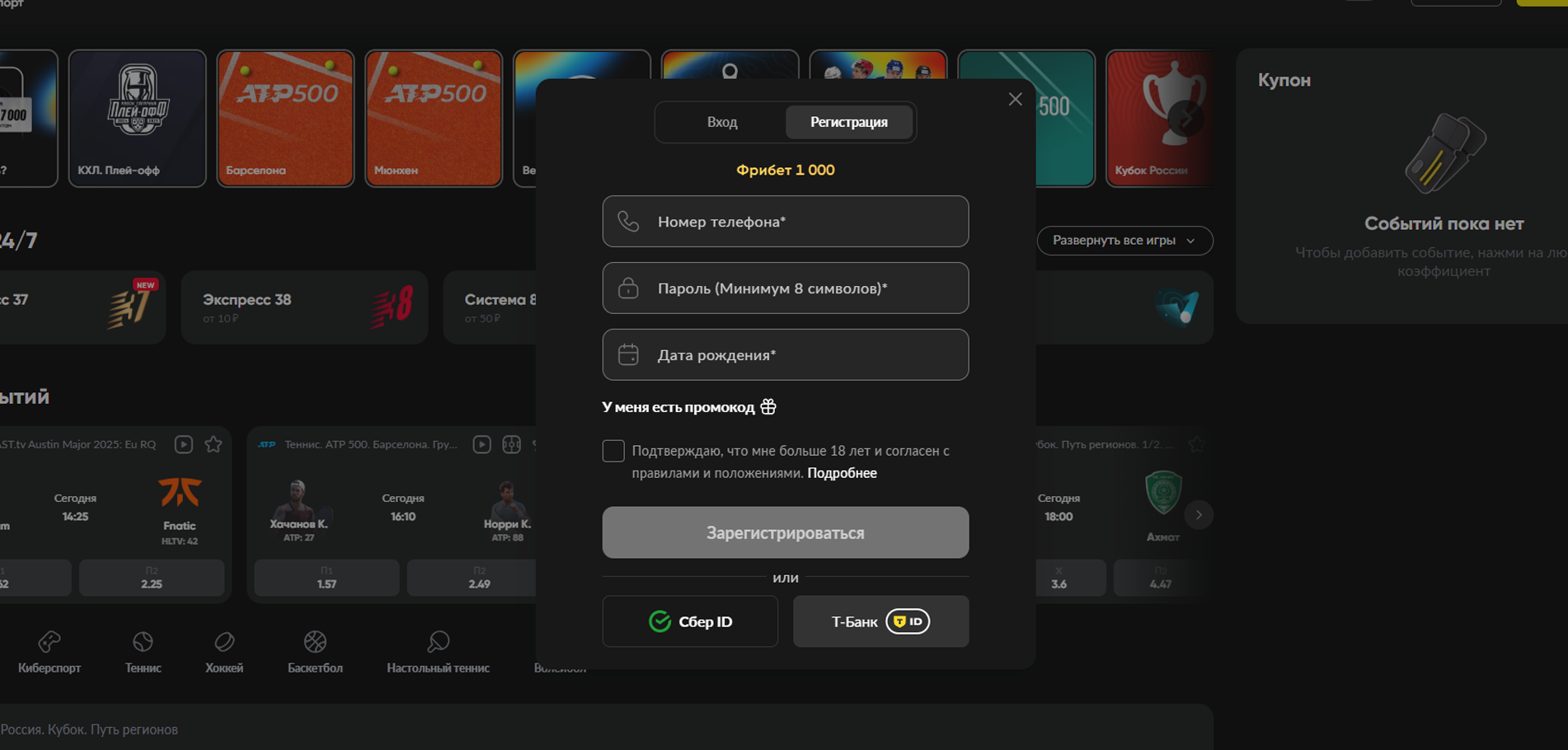Open the Подробнее rules link

(842, 473)
